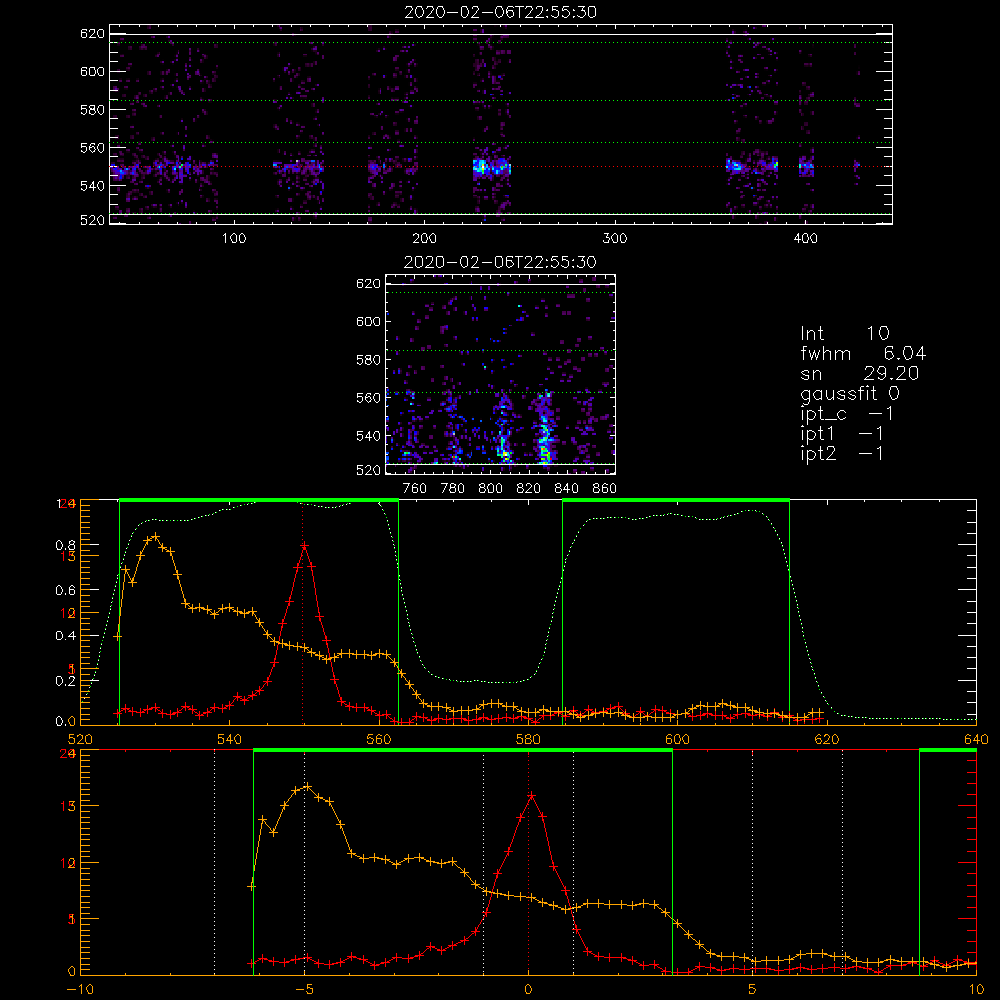Viewport: 1000px width, 1000px height.
Task: Click x-axis label 800 on middle image
Action: coord(490,489)
